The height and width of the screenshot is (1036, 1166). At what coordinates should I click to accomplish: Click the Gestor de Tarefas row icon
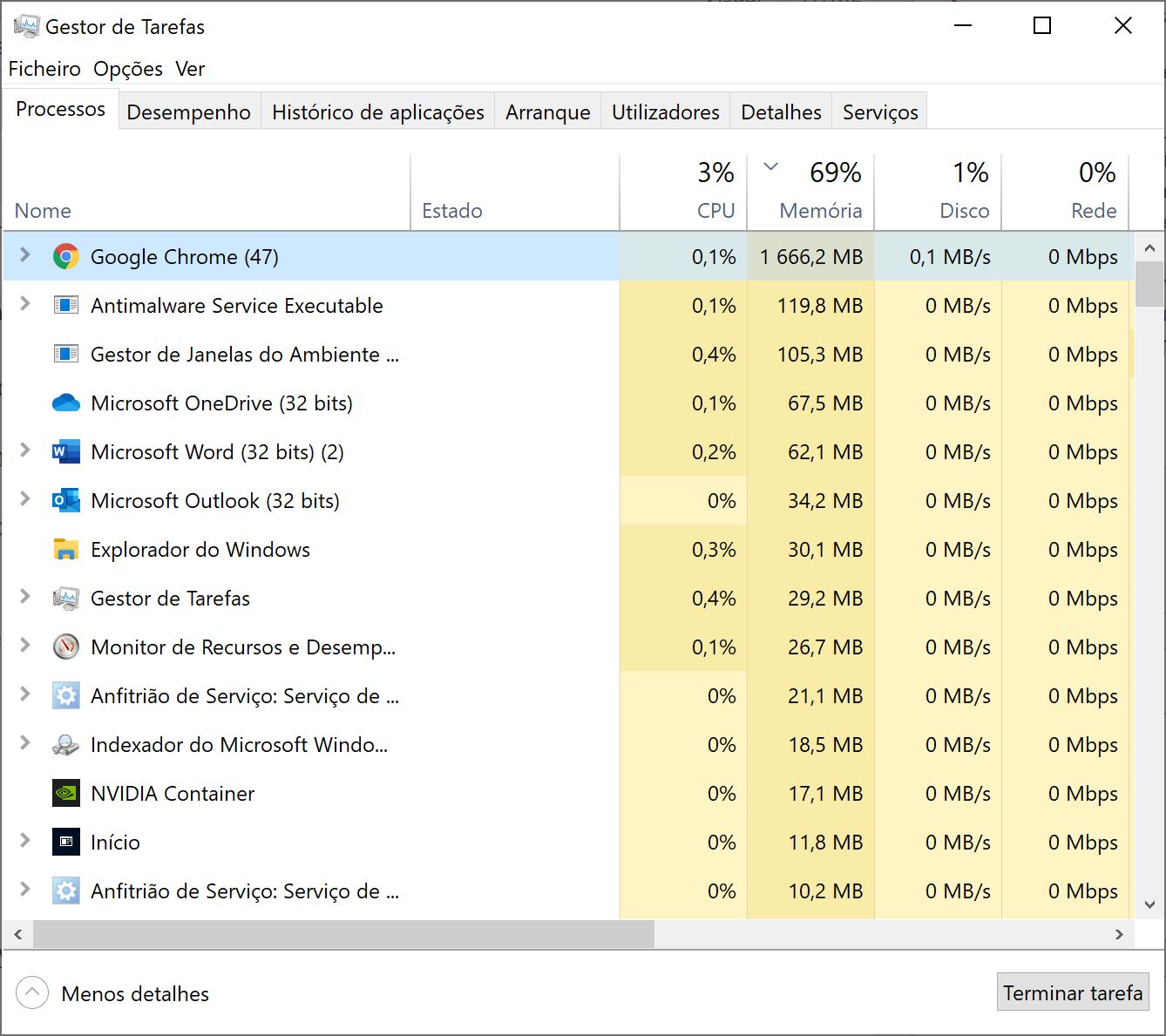tap(66, 599)
